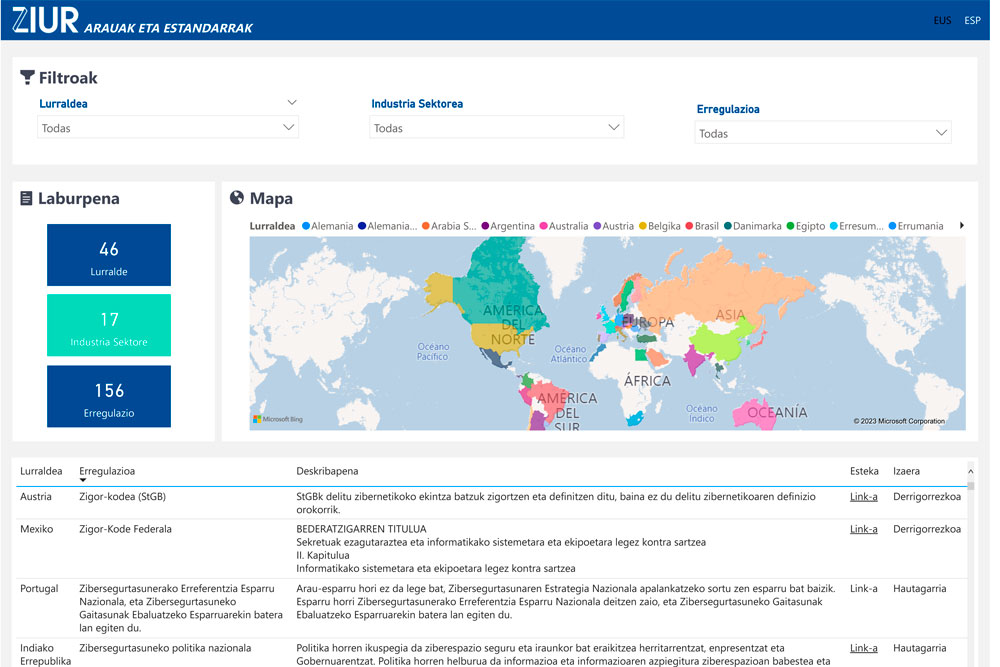Select the Belgika yellow legend color dot
Screen dimensions: 1000x667
coord(643,226)
